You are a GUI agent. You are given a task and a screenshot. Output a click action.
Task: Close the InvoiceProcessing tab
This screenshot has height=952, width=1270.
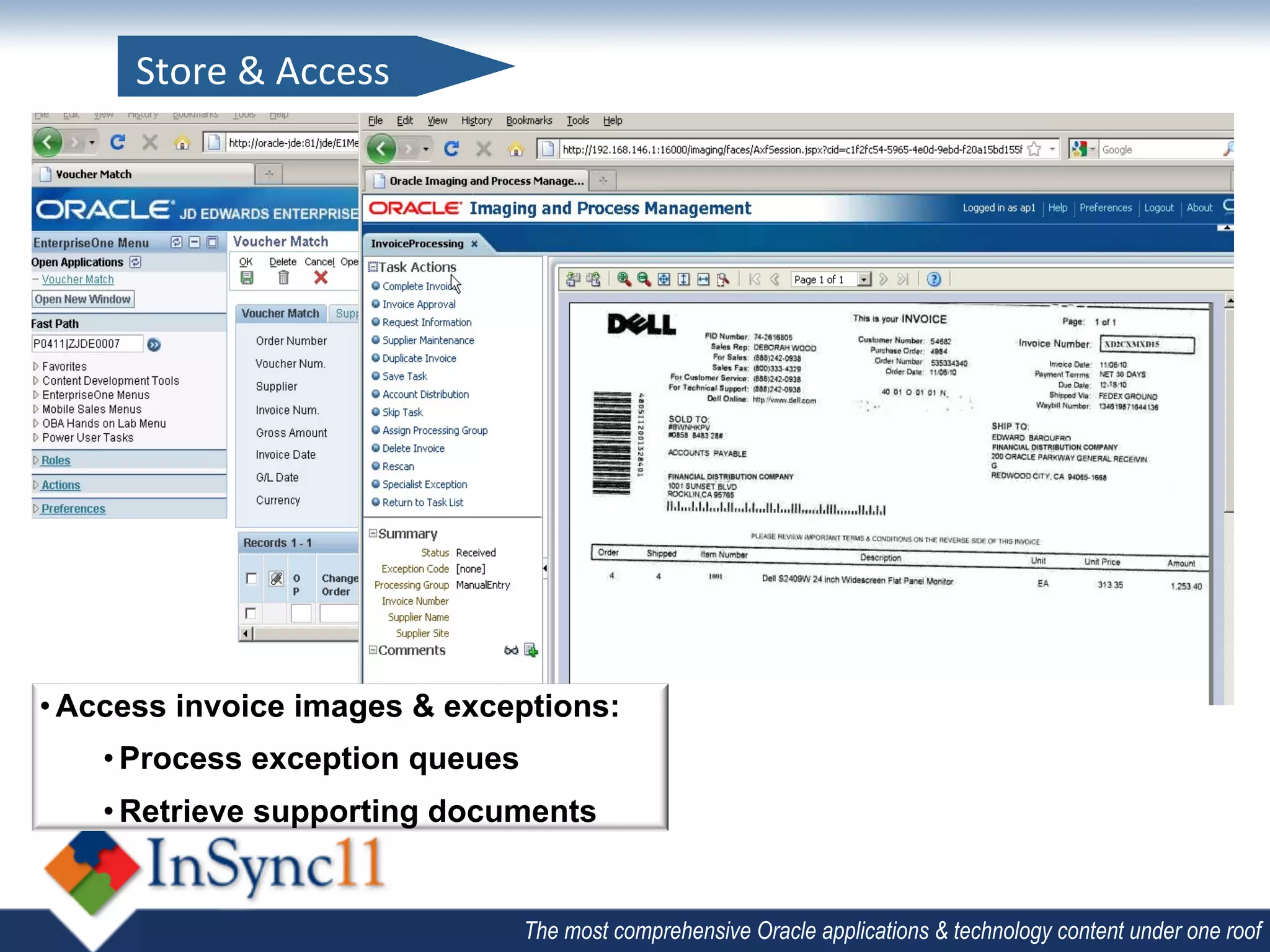coord(474,244)
